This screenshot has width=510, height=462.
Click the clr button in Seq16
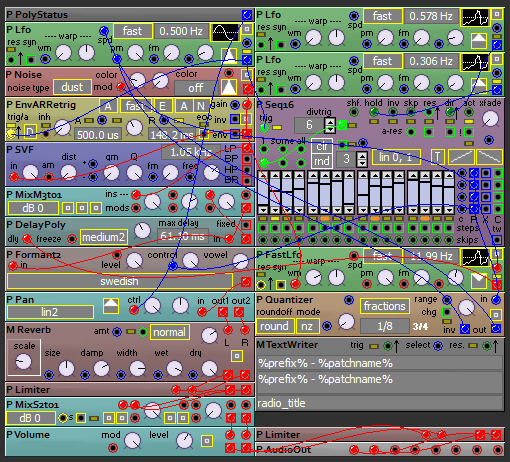tap(322, 146)
